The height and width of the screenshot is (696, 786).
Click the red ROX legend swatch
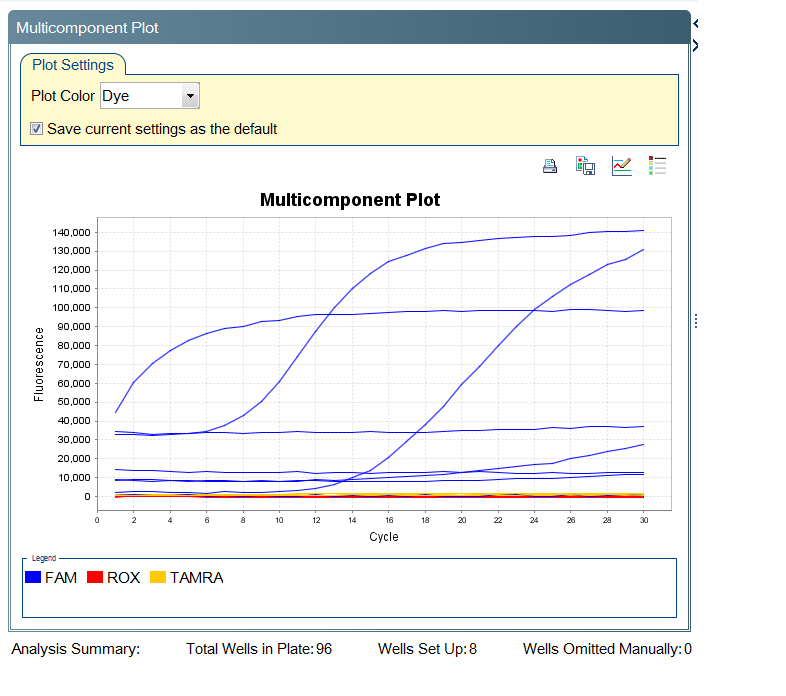(x=95, y=578)
